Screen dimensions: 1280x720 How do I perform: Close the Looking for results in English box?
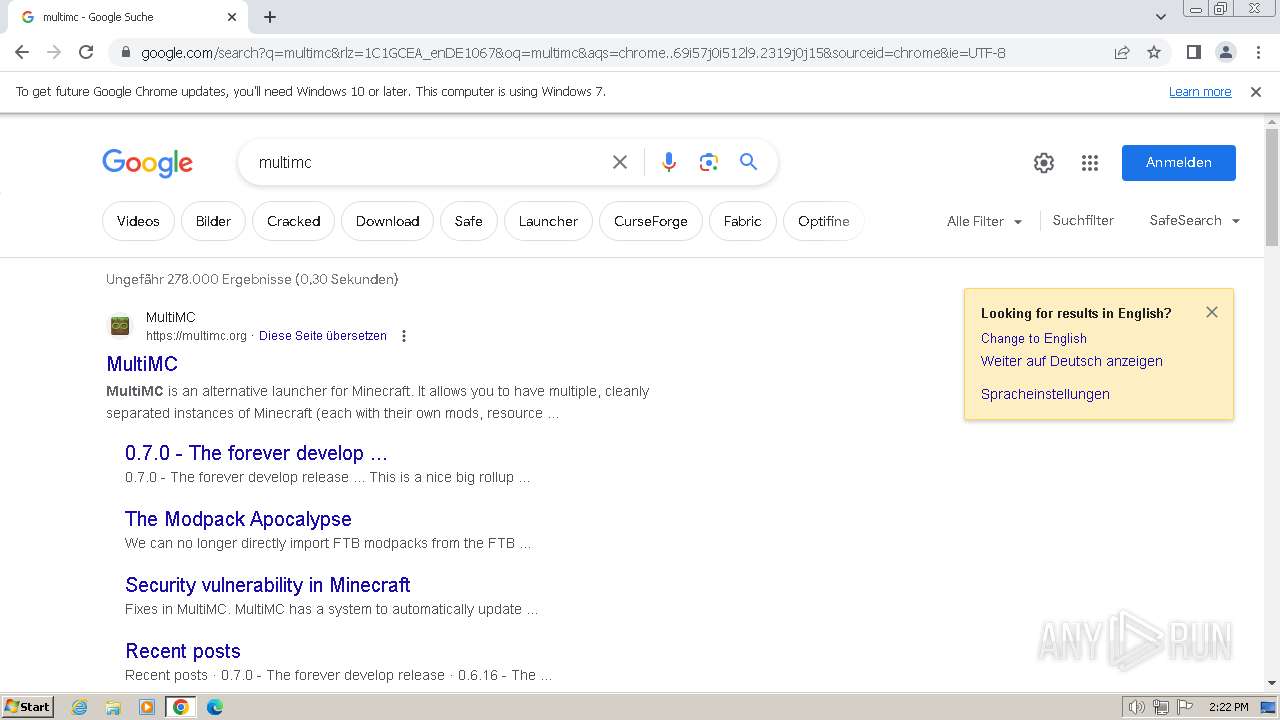1212,312
